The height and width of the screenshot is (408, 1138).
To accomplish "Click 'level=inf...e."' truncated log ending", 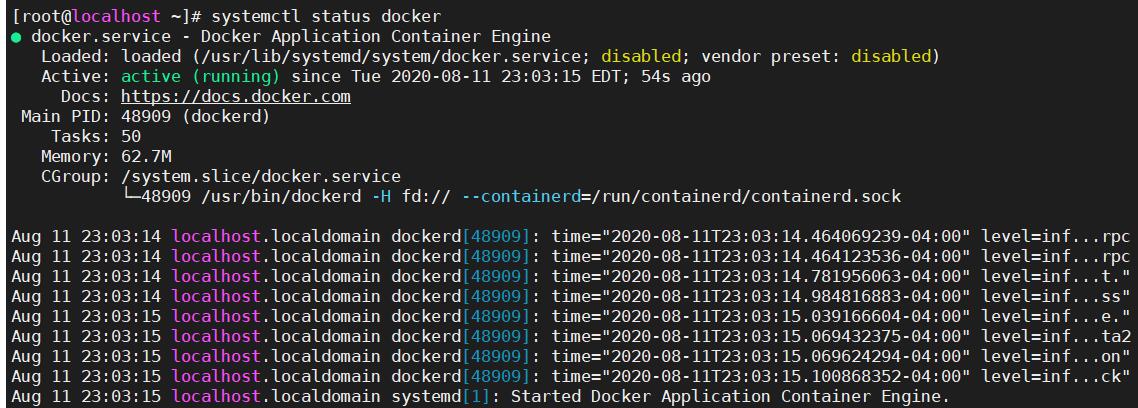I will point(1056,317).
